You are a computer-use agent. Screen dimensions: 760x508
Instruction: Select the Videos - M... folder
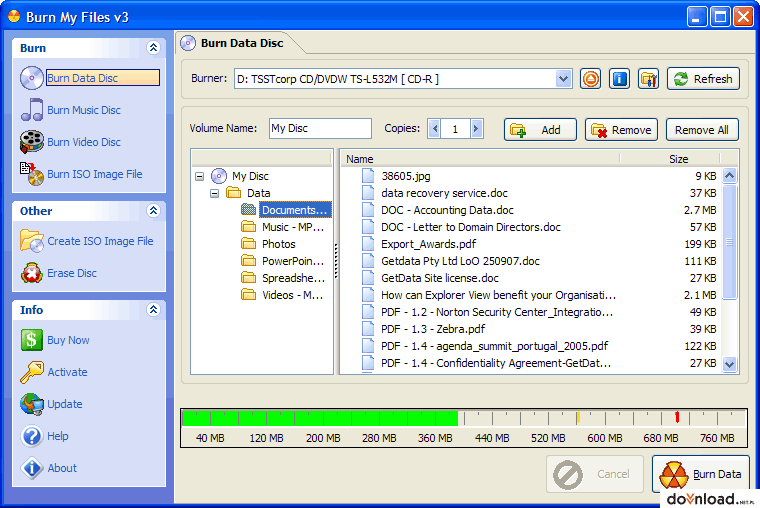pyautogui.click(x=292, y=295)
